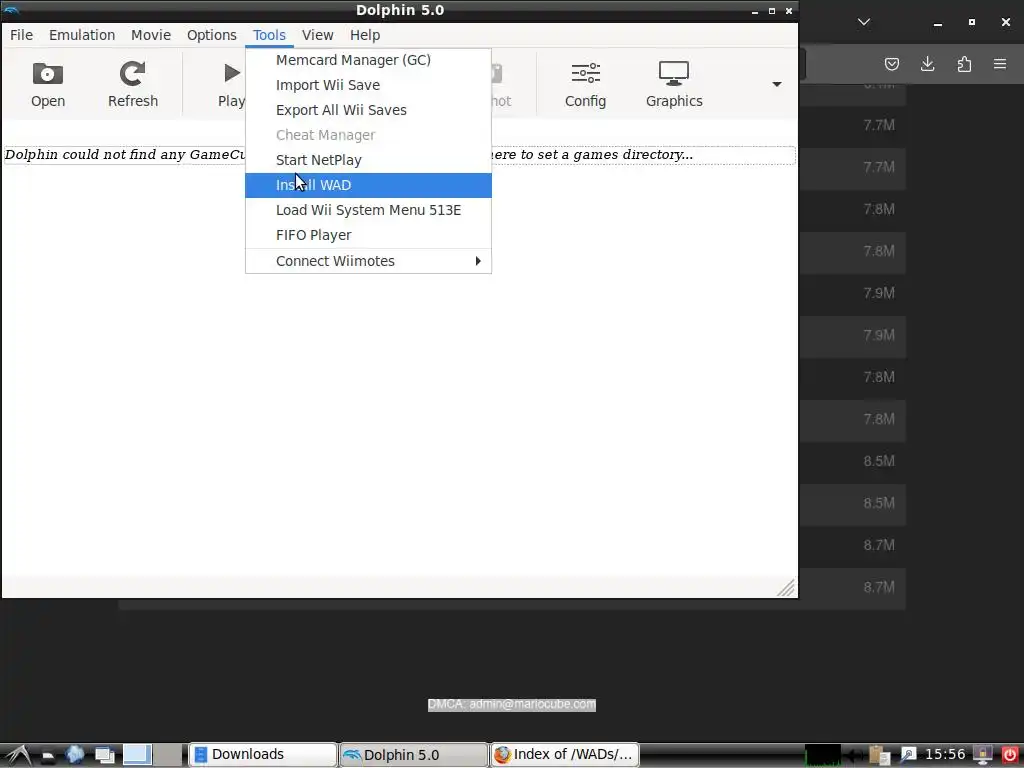Image resolution: width=1024 pixels, height=768 pixels.
Task: Open the Graphics settings icon
Action: (674, 84)
